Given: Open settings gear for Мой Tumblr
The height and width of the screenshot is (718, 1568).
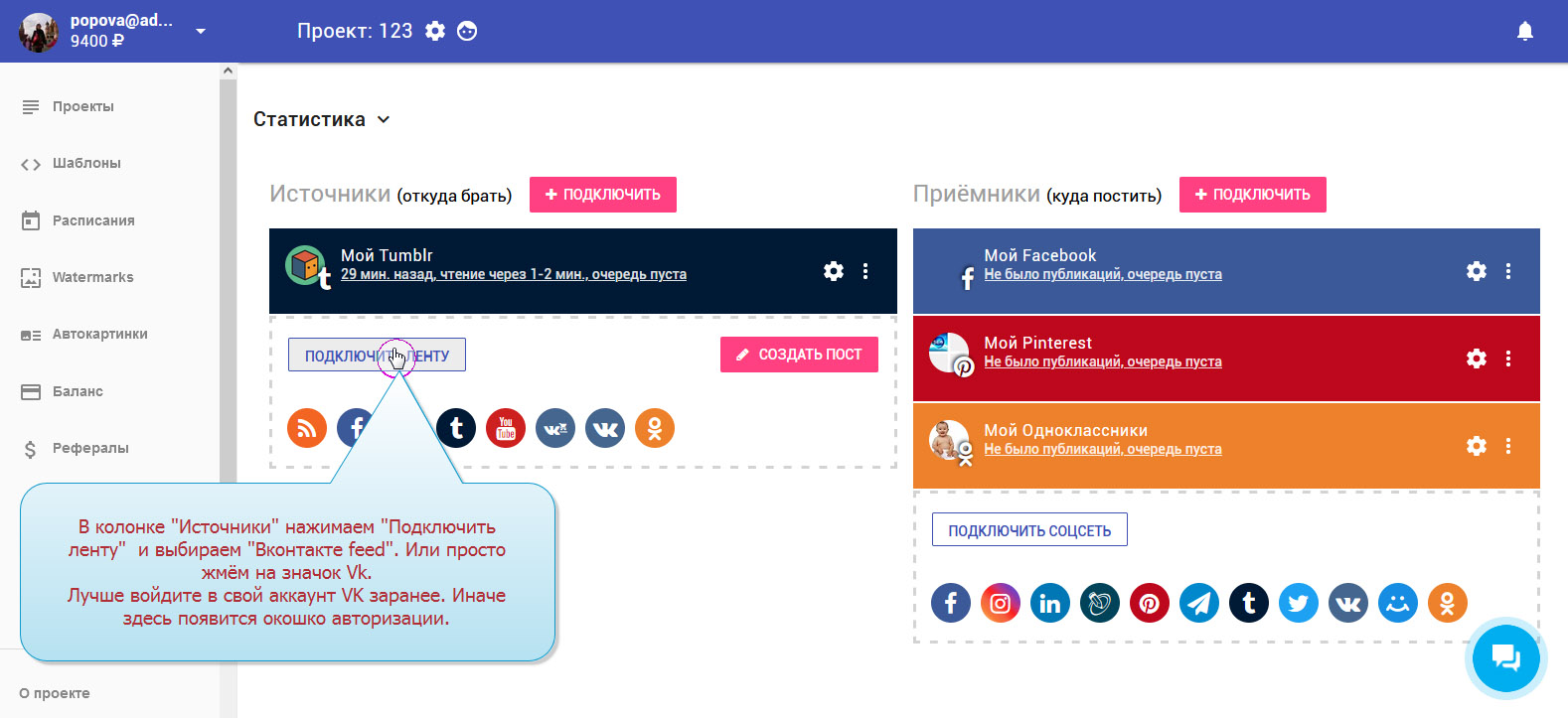Looking at the screenshot, I should pos(834,271).
